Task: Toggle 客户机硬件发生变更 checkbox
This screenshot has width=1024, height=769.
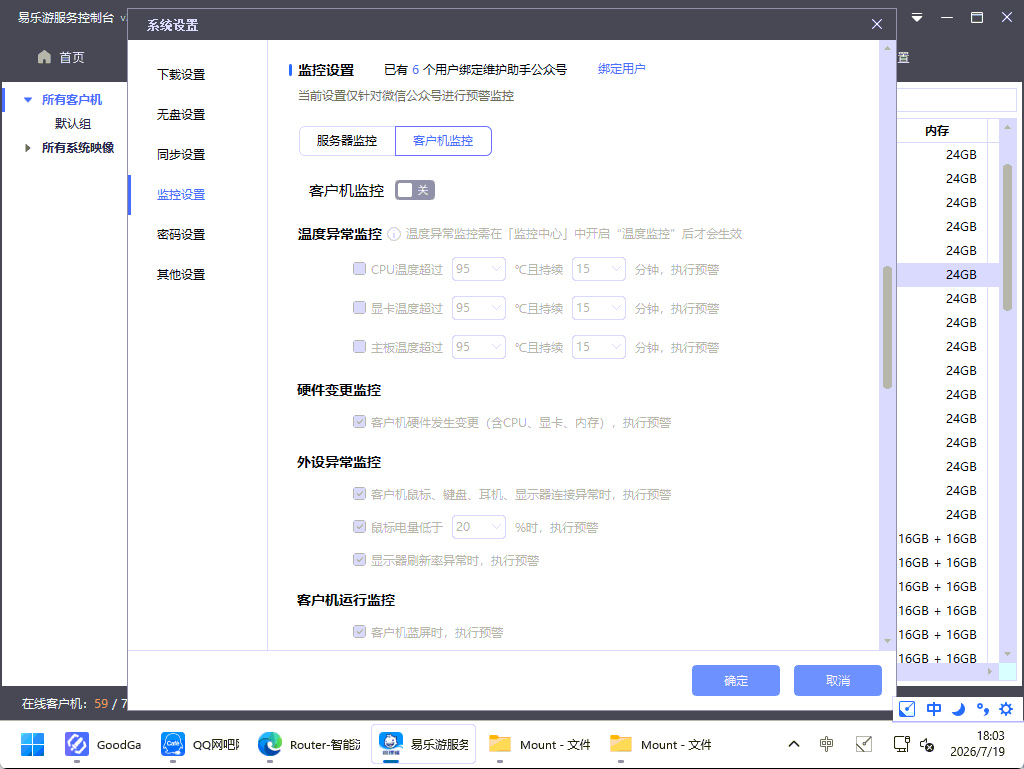Action: 359,422
